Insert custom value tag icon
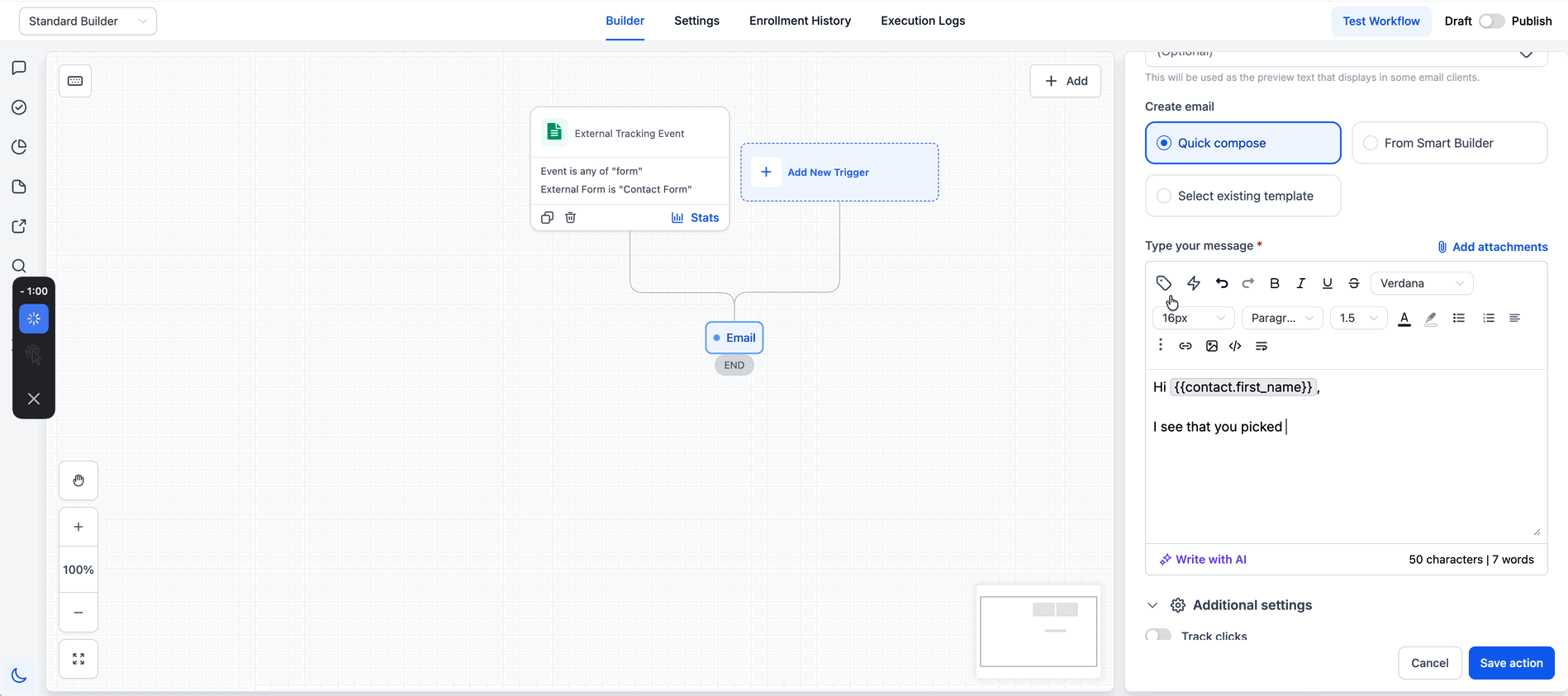 [1164, 283]
